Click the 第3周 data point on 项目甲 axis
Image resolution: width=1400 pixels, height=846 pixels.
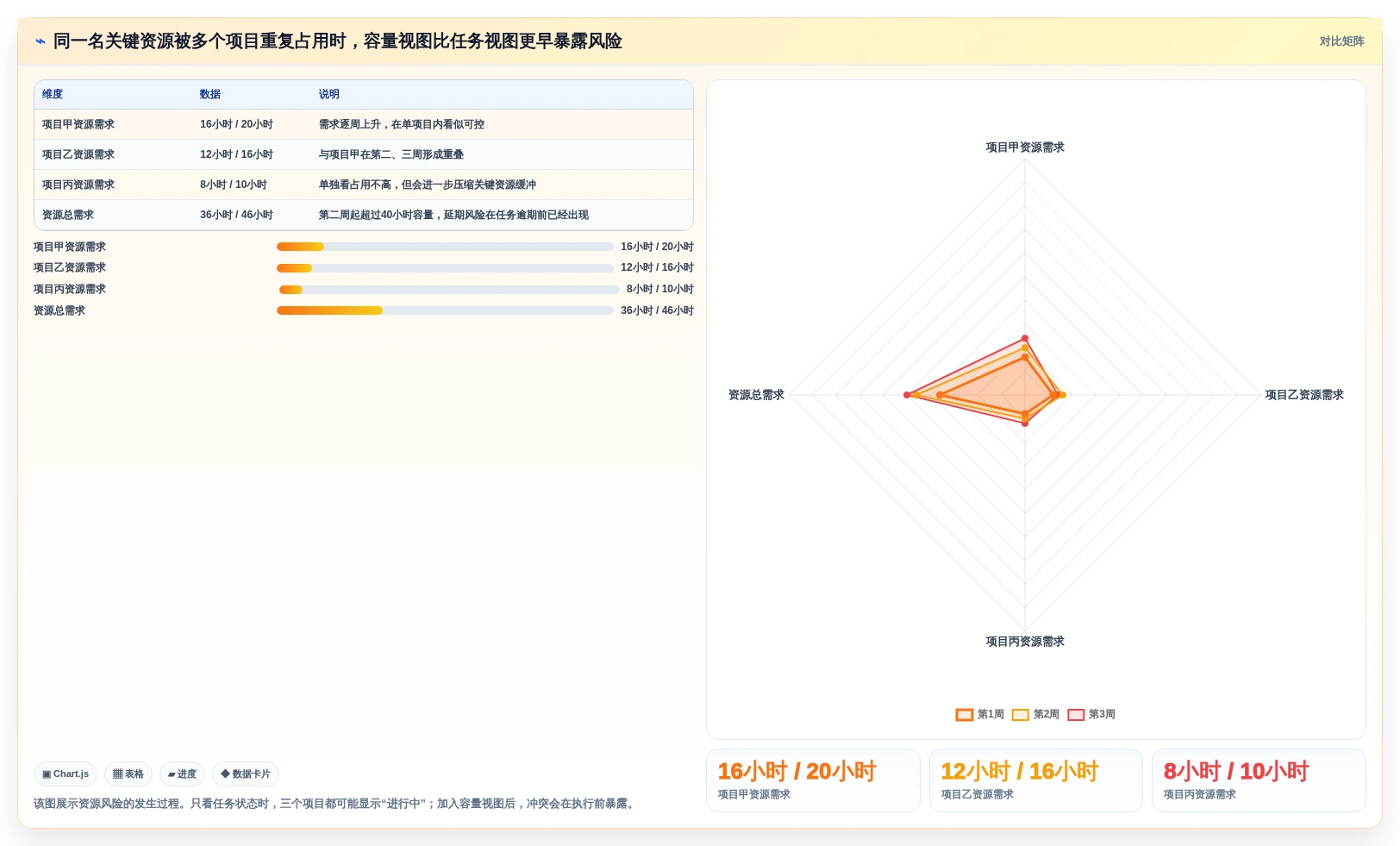pos(1025,338)
